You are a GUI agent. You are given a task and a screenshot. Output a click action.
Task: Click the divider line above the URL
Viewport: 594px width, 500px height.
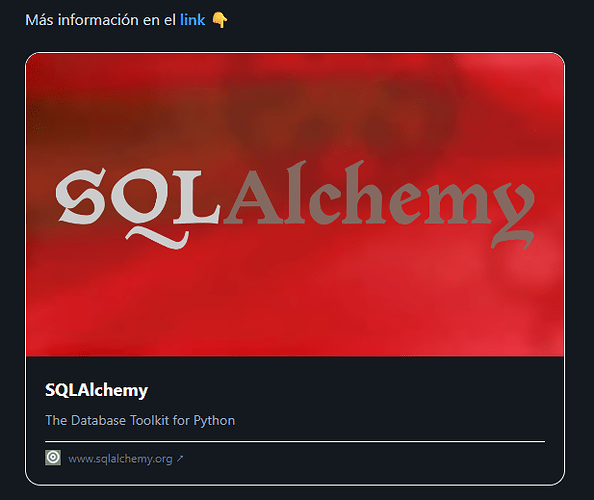click(295, 441)
